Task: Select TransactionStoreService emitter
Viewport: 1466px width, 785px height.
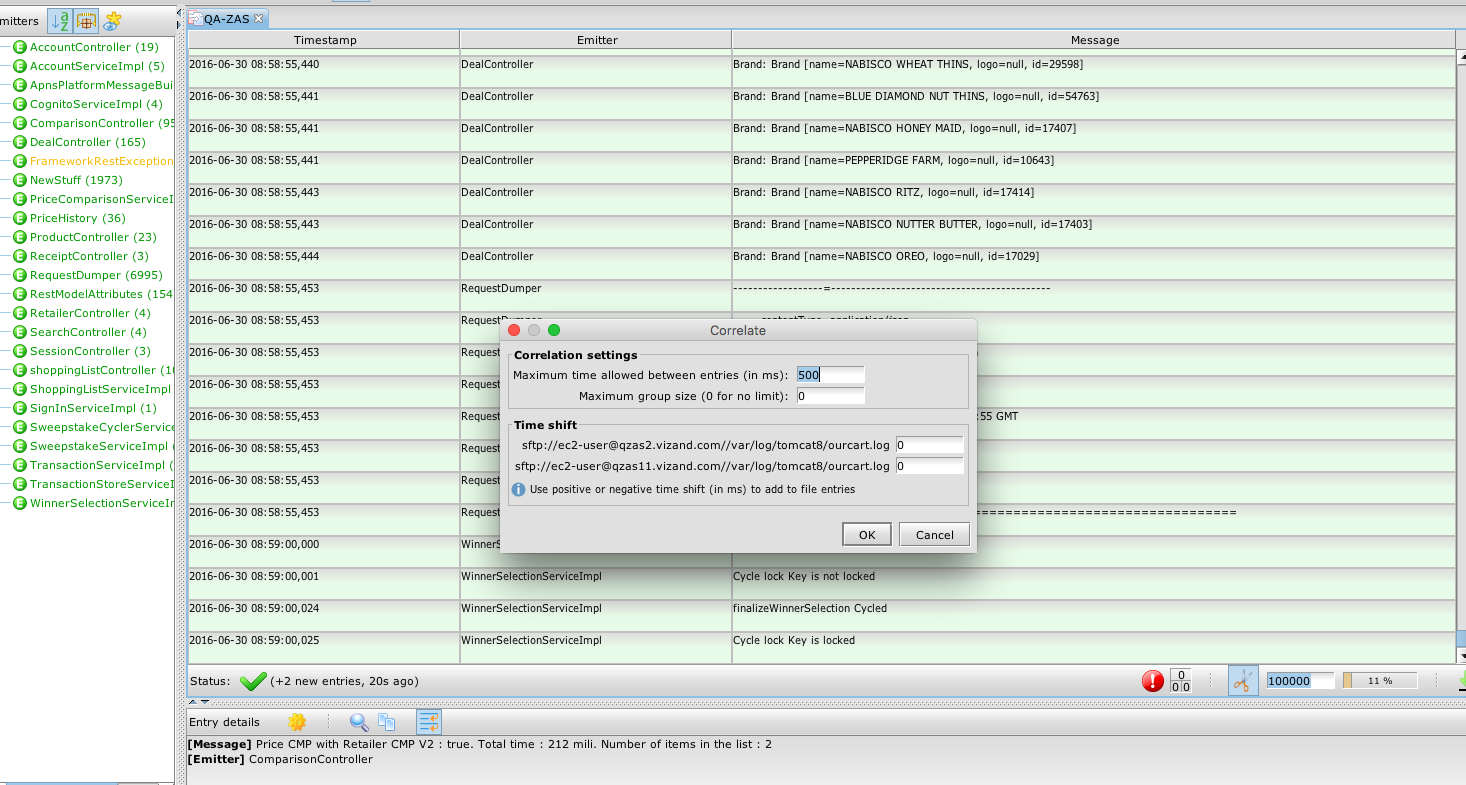Action: [x=101, y=484]
